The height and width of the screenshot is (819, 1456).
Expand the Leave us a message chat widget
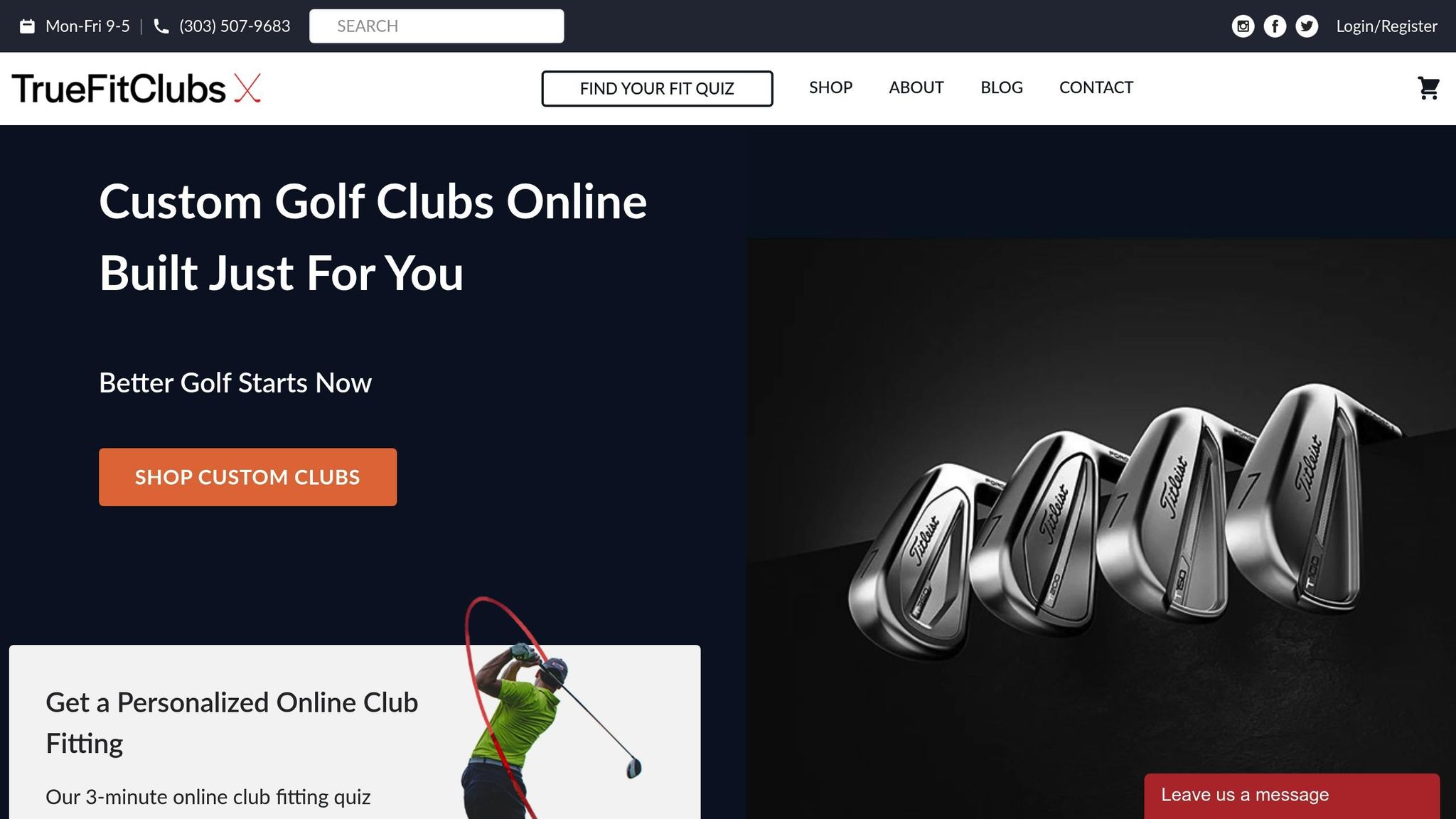(x=1292, y=796)
